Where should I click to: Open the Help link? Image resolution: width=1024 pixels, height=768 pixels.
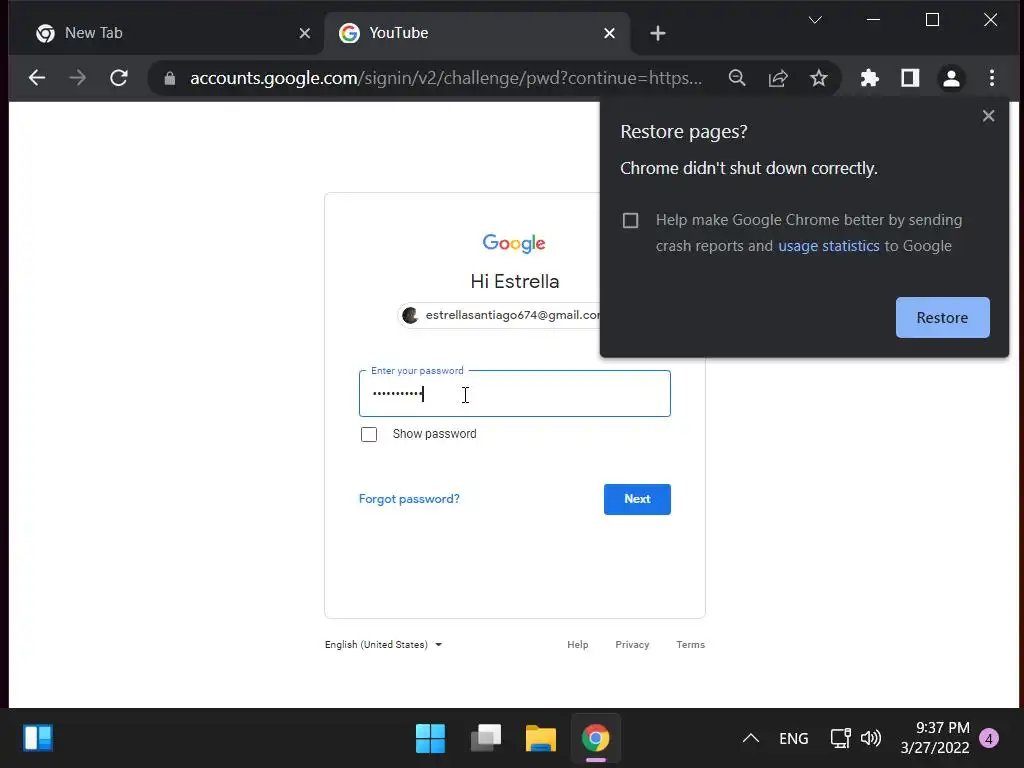pos(578,645)
